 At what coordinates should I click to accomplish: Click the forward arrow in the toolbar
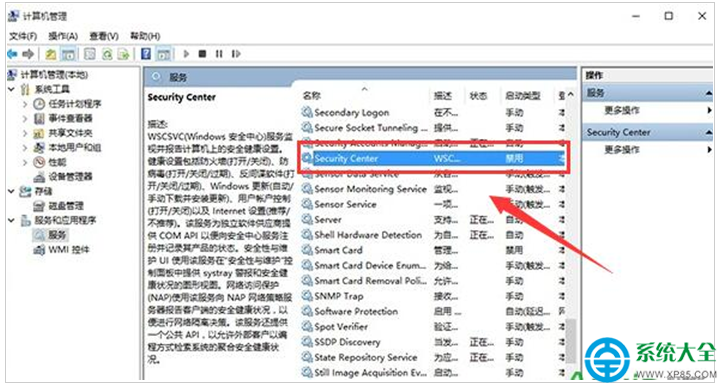28,54
